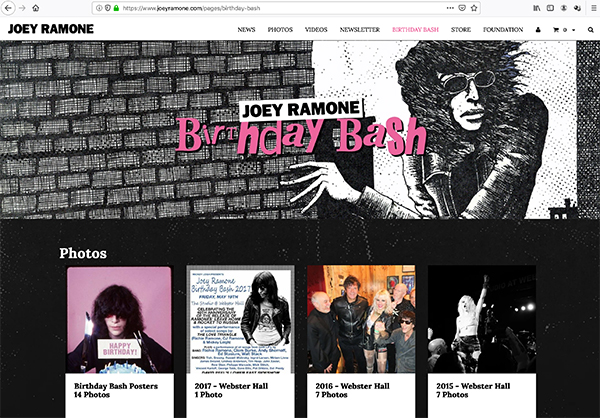The width and height of the screenshot is (600, 418).
Task: Open the NEWSLETTER menu item
Action: (360, 29)
